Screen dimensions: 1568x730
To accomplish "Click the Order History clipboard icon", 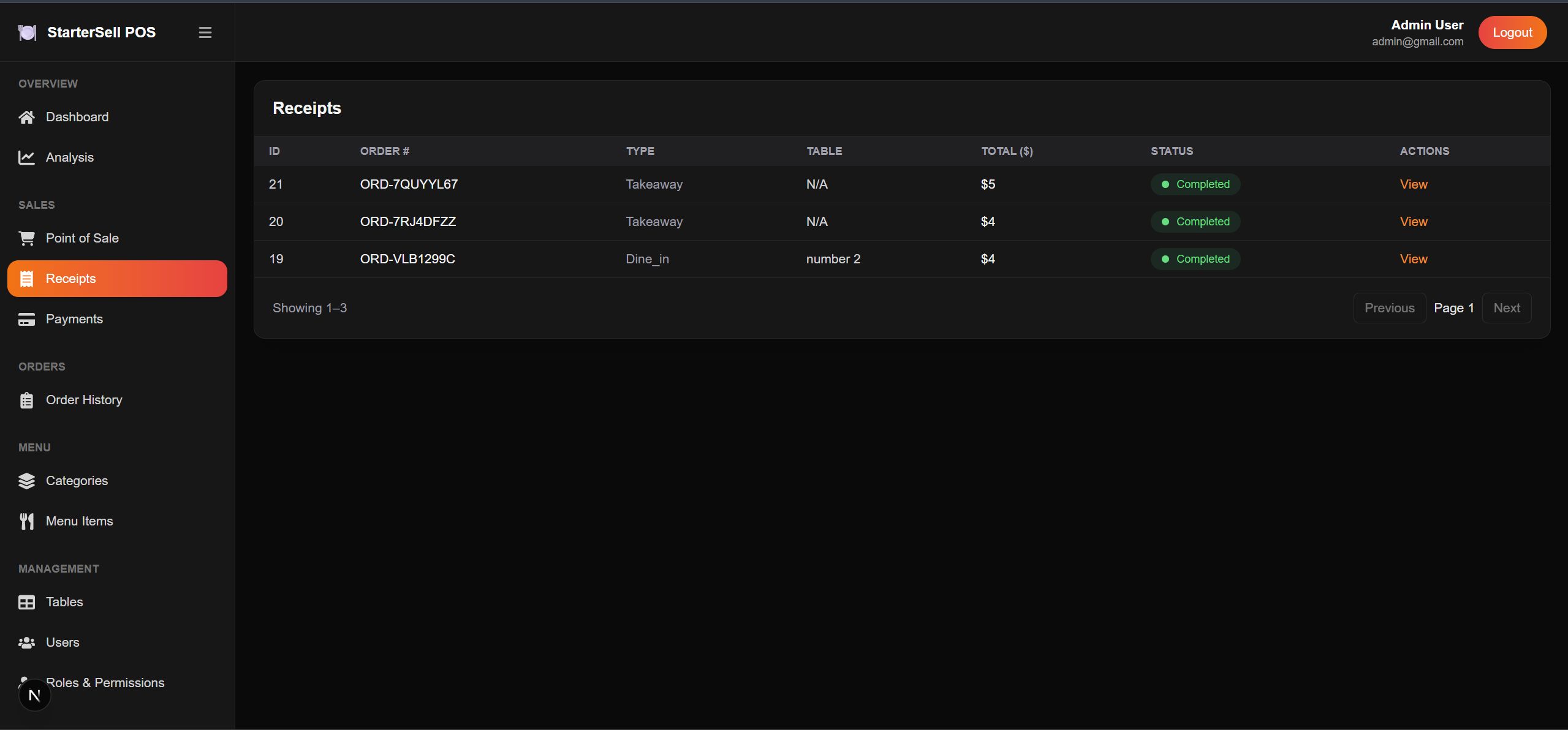I will [26, 400].
